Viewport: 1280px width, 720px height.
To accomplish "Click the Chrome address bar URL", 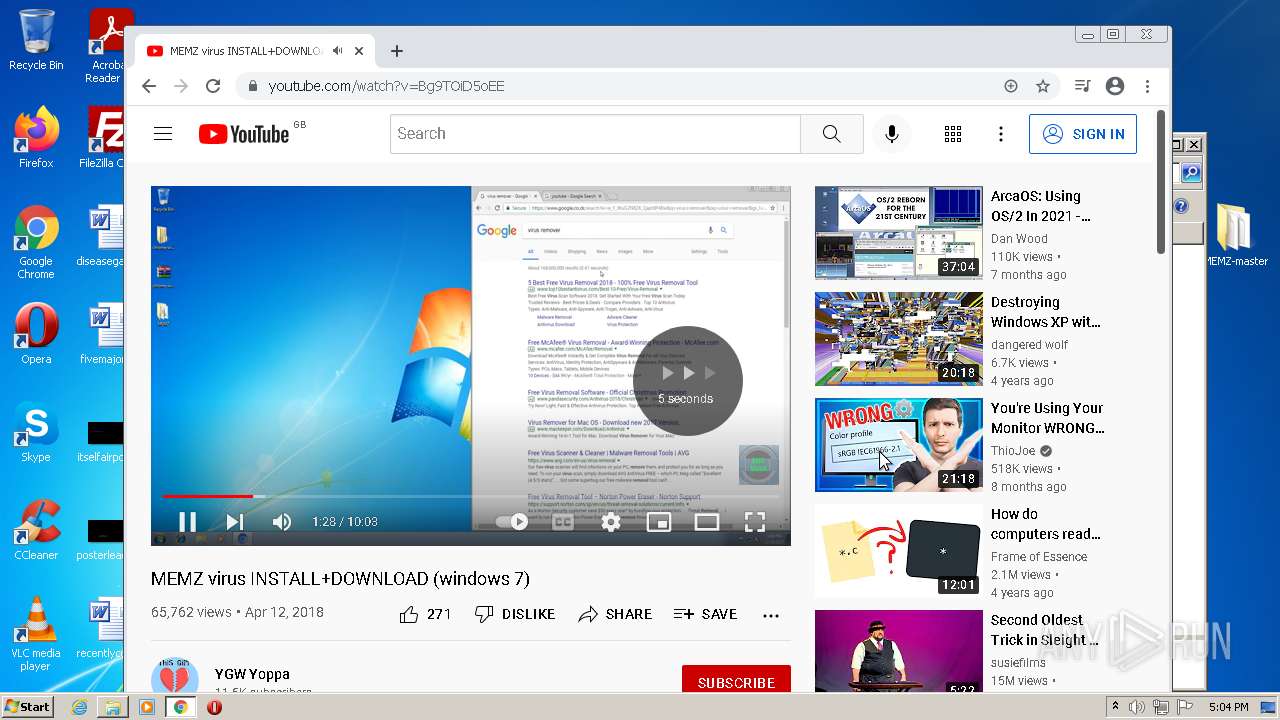I will (x=386, y=86).
